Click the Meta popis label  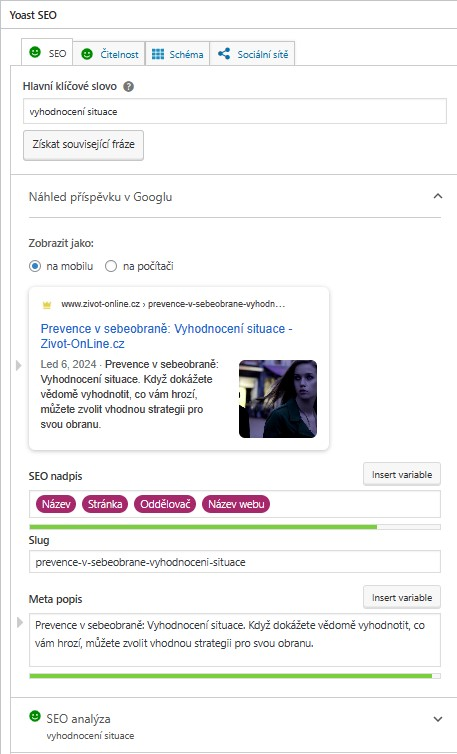tap(55, 599)
